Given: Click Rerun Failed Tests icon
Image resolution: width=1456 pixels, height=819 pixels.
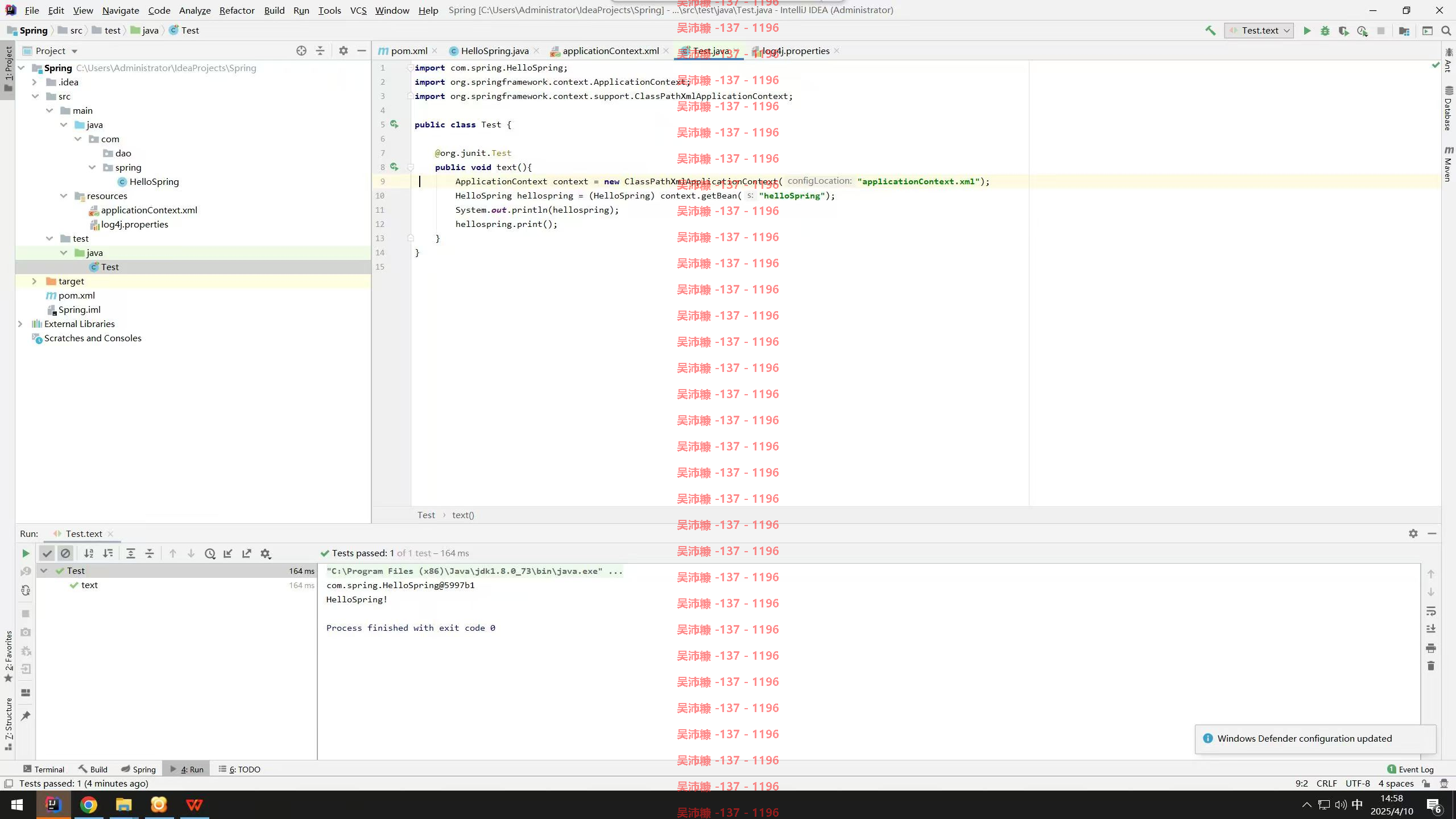Looking at the screenshot, I should coord(26,572).
